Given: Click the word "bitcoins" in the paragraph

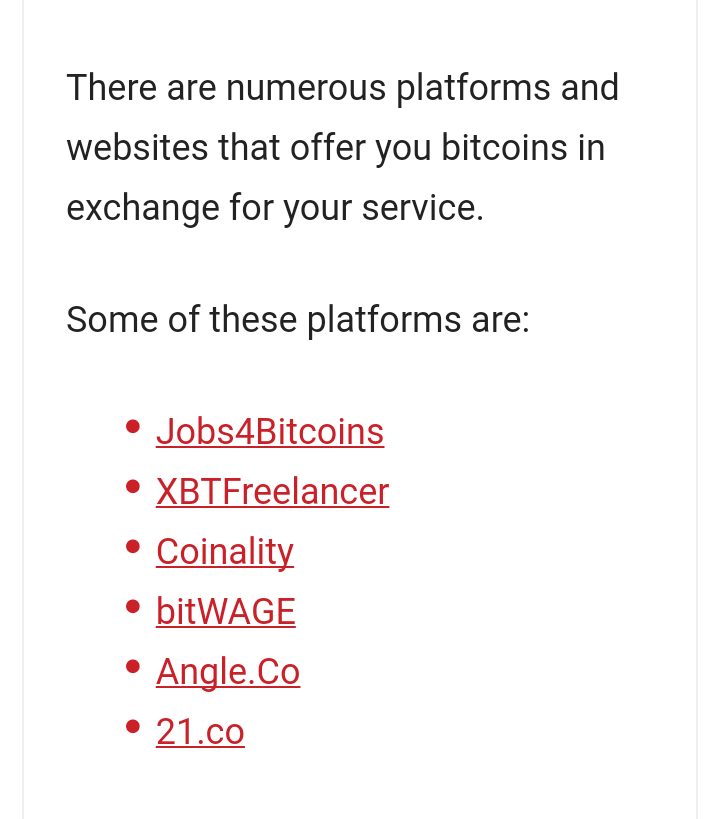Looking at the screenshot, I should coord(505,148).
